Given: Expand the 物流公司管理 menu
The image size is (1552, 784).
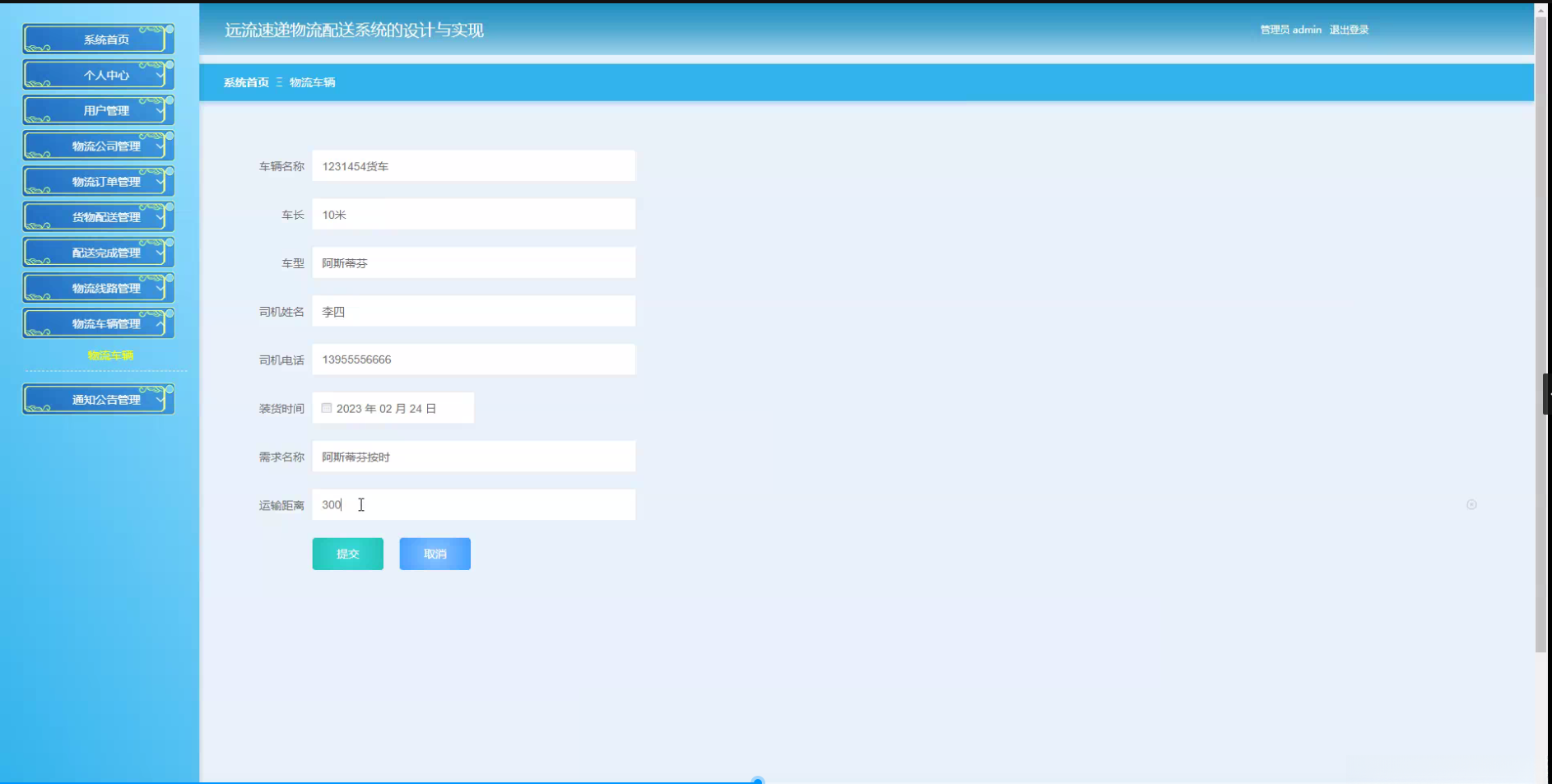Looking at the screenshot, I should (99, 146).
